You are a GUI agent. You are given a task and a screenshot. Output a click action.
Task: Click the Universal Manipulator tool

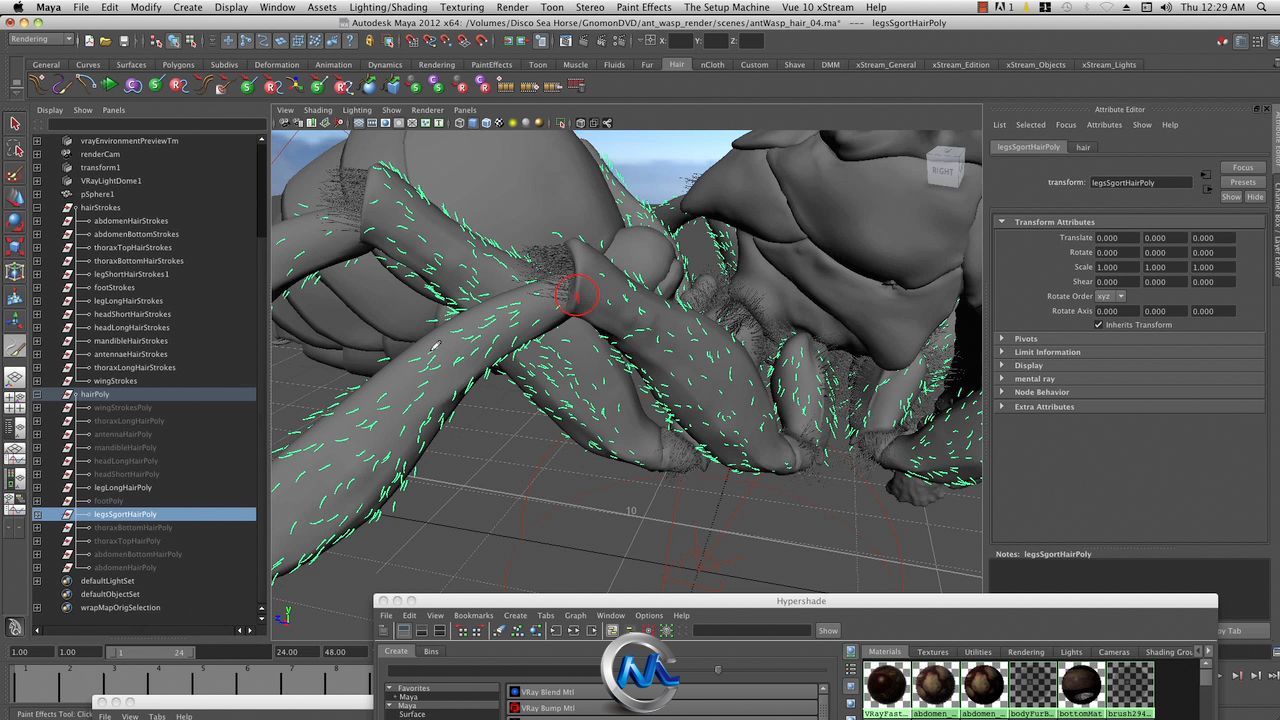[15, 272]
